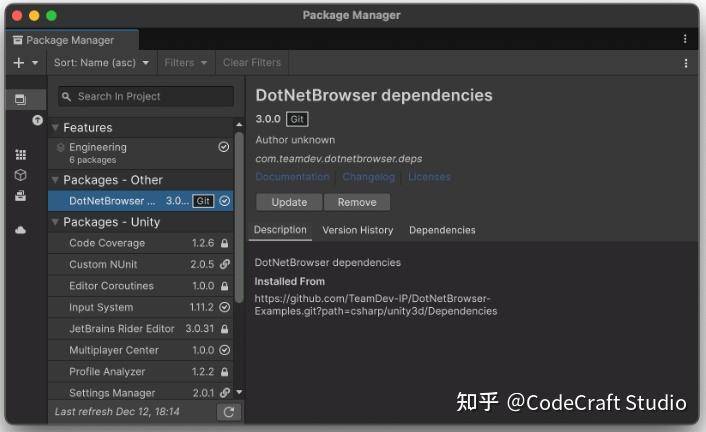Click the JetBrains Rider Editor lock icon
The height and width of the screenshot is (432, 706).
224,329
